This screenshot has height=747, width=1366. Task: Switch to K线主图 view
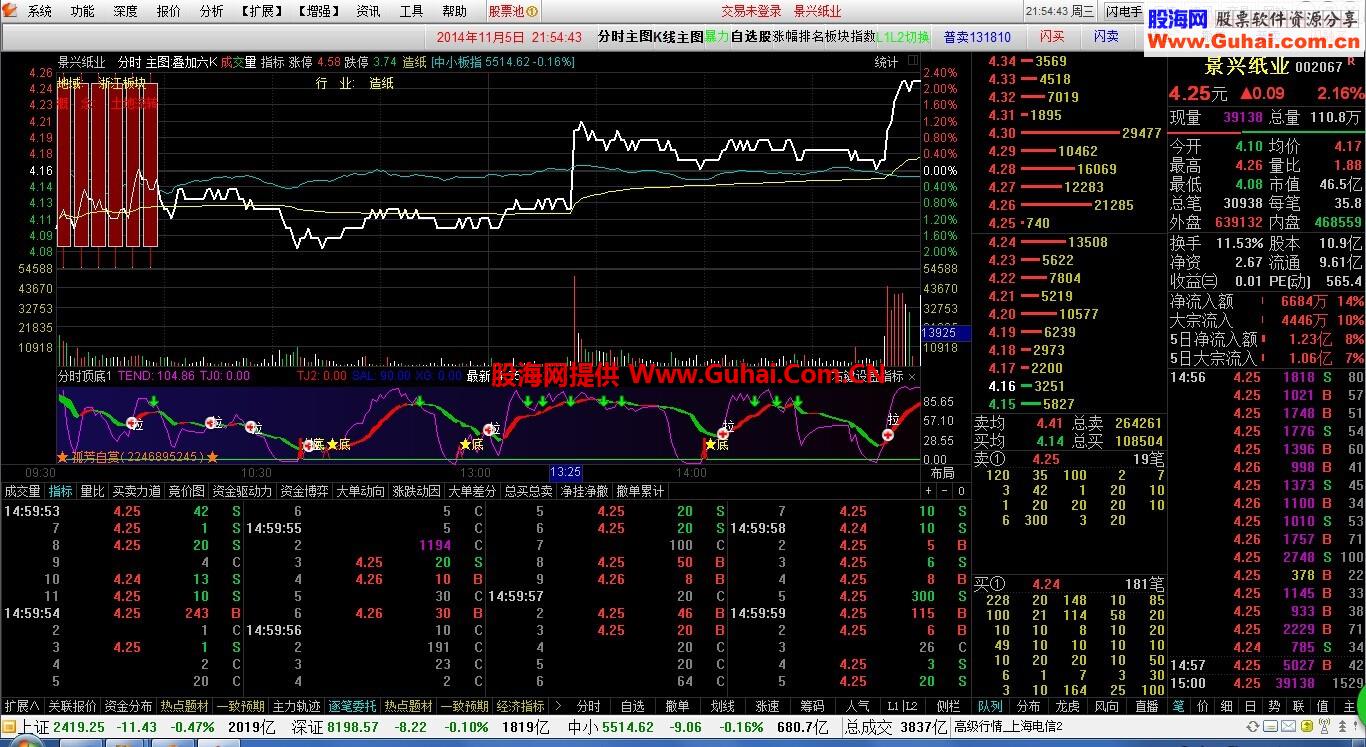678,37
